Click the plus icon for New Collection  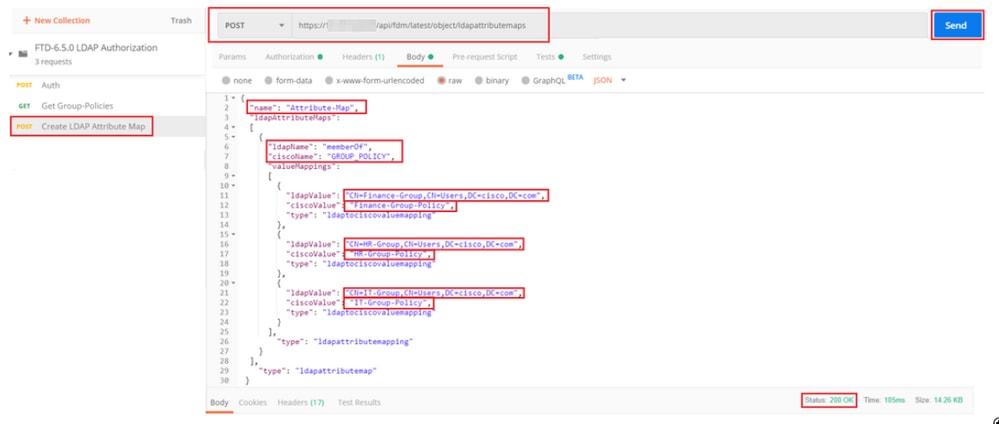pyautogui.click(x=26, y=20)
